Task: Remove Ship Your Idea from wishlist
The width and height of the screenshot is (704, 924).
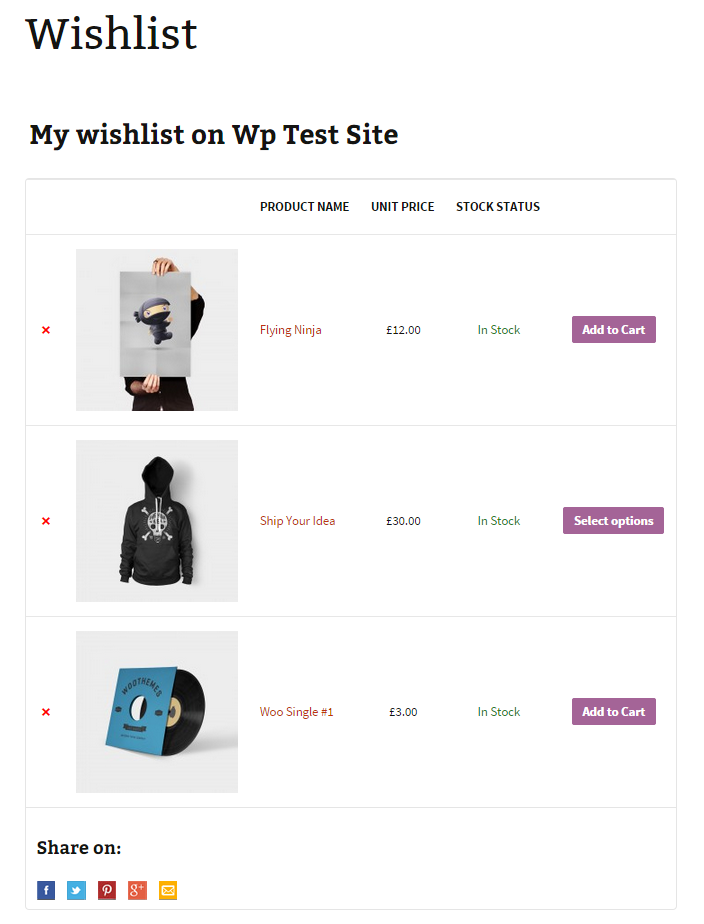Action: (46, 521)
